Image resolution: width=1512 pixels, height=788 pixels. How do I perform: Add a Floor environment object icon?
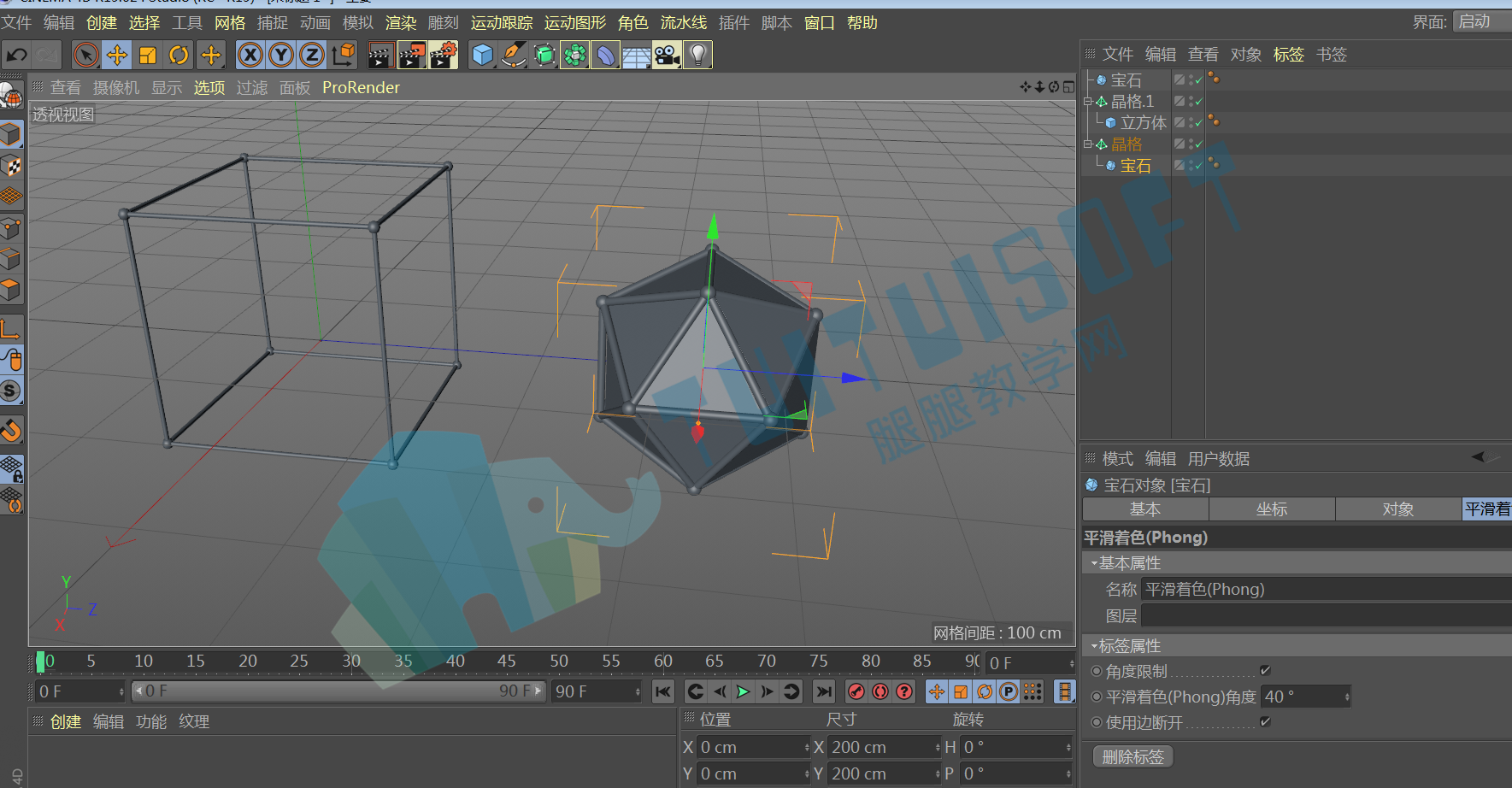[x=637, y=55]
